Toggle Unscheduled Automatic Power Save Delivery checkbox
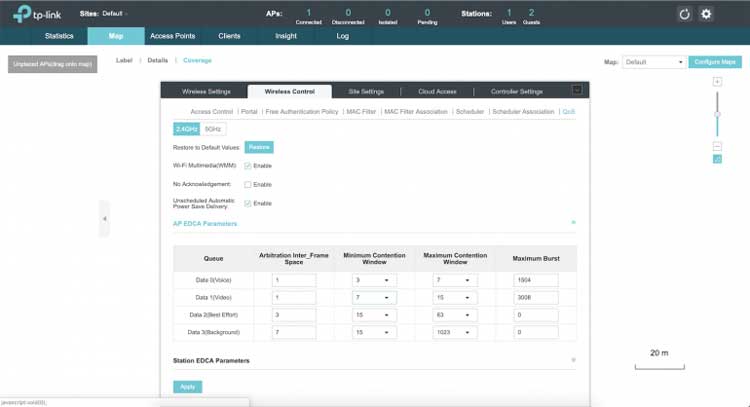The image size is (750, 407). click(248, 203)
